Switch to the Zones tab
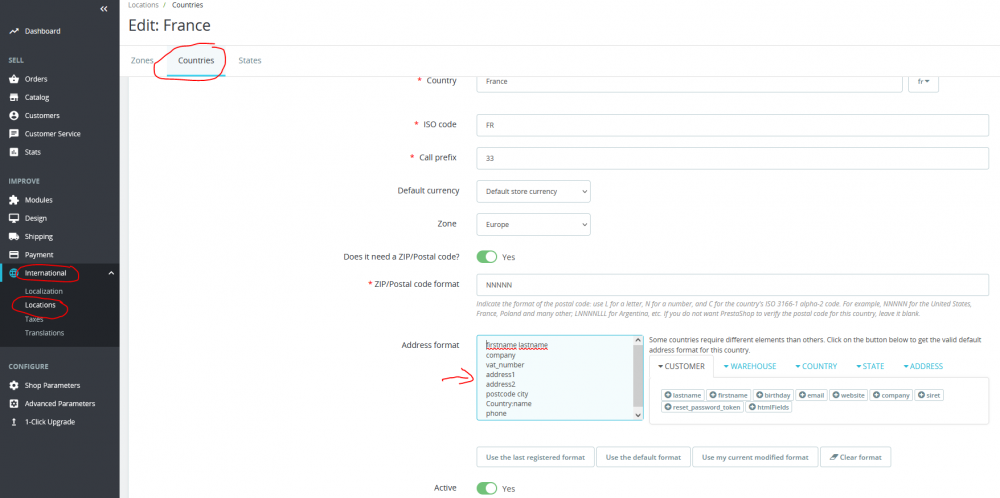Viewport: 1000px width, 498px height. (142, 61)
